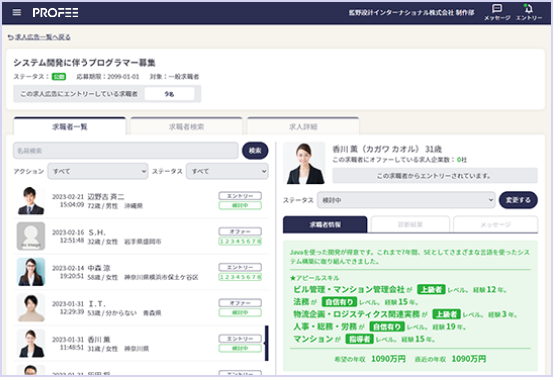Screen dimensions: 553x377
Task: Click the 変更する button
Action: tap(518, 200)
